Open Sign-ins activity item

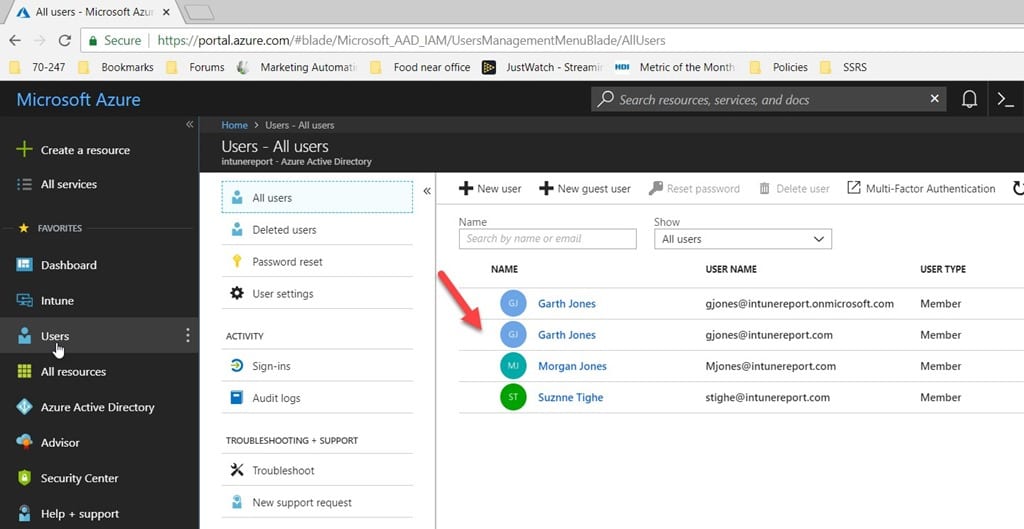click(317, 366)
